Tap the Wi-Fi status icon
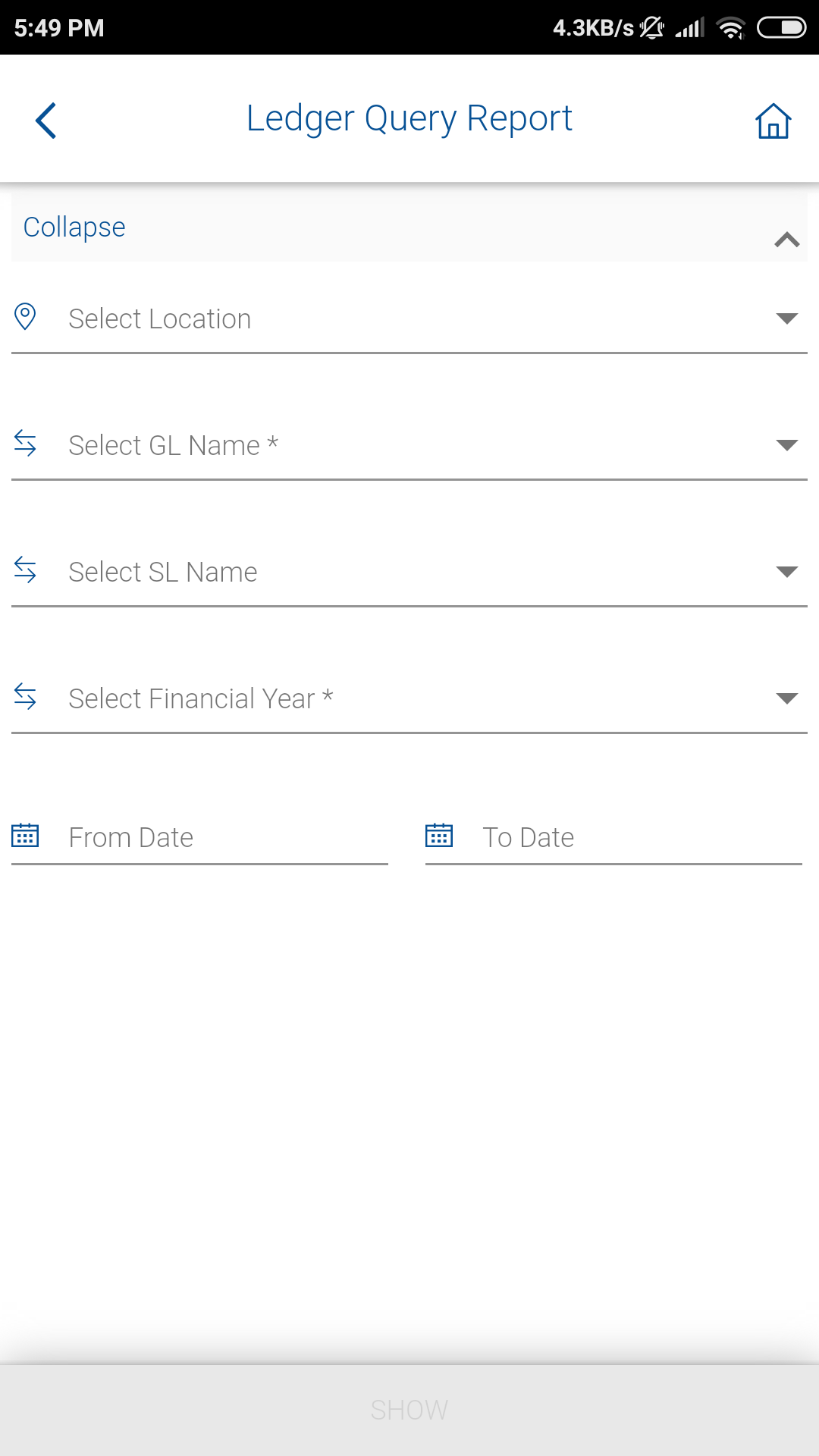The image size is (819, 1456). (x=730, y=28)
